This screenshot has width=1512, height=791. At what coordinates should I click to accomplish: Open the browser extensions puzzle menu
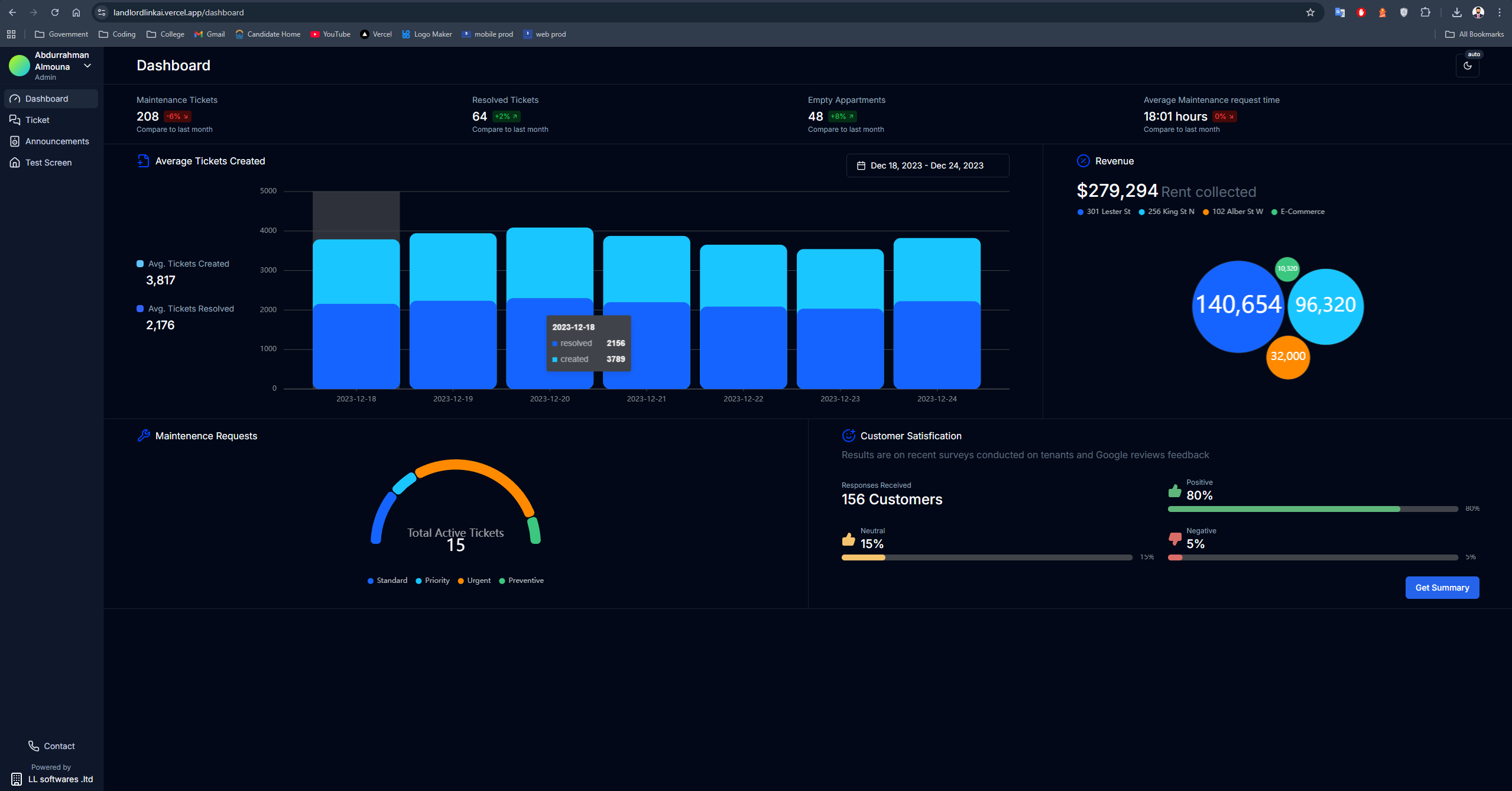click(1425, 12)
